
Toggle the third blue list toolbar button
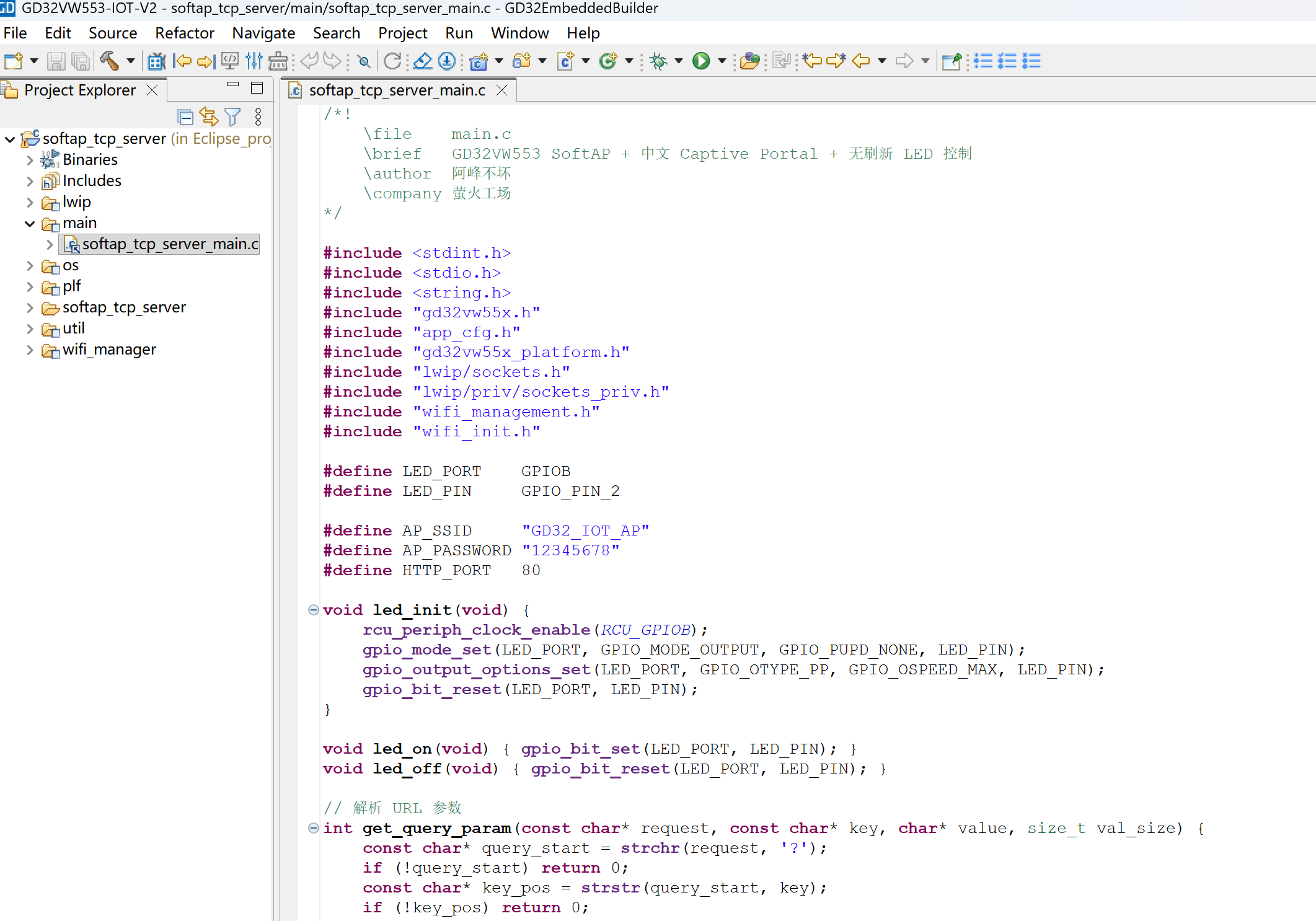click(x=1031, y=61)
